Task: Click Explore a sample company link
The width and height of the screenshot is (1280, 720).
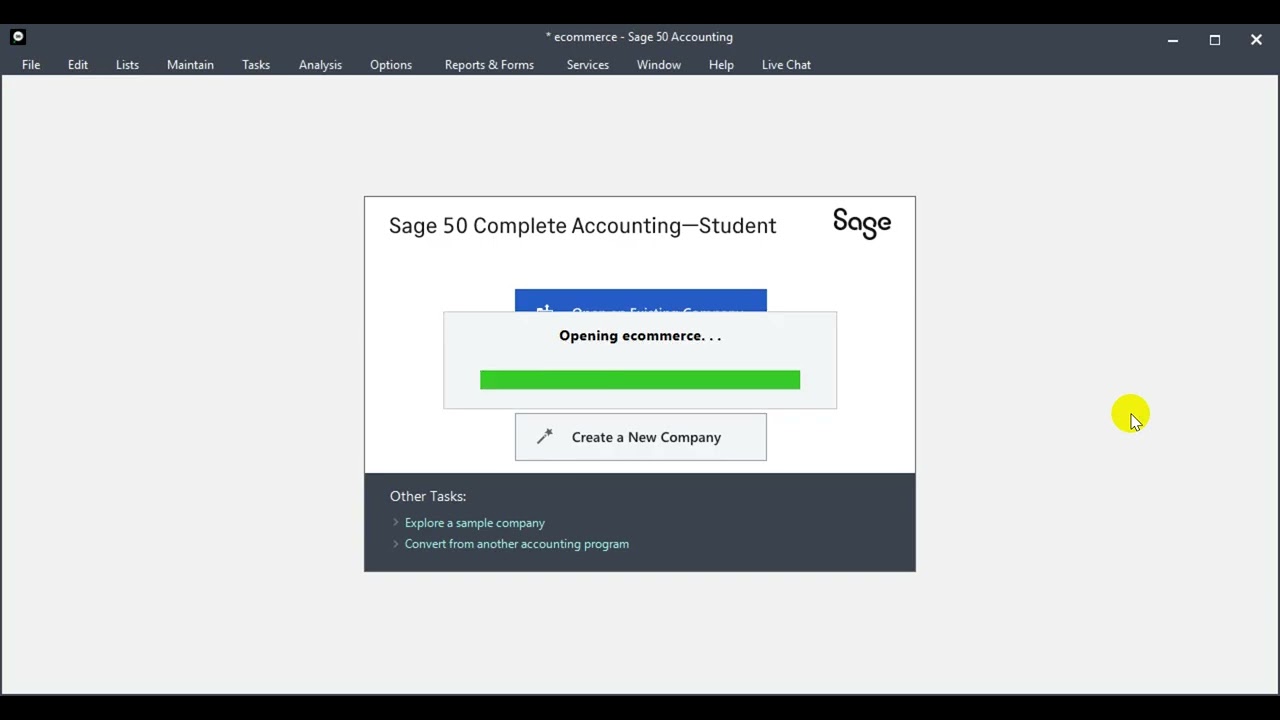Action: (475, 523)
